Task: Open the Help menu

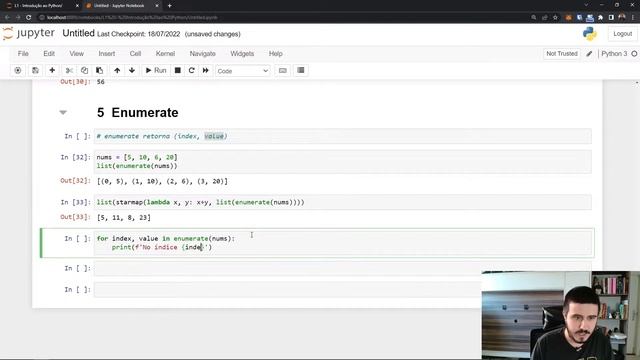Action: click(x=276, y=53)
